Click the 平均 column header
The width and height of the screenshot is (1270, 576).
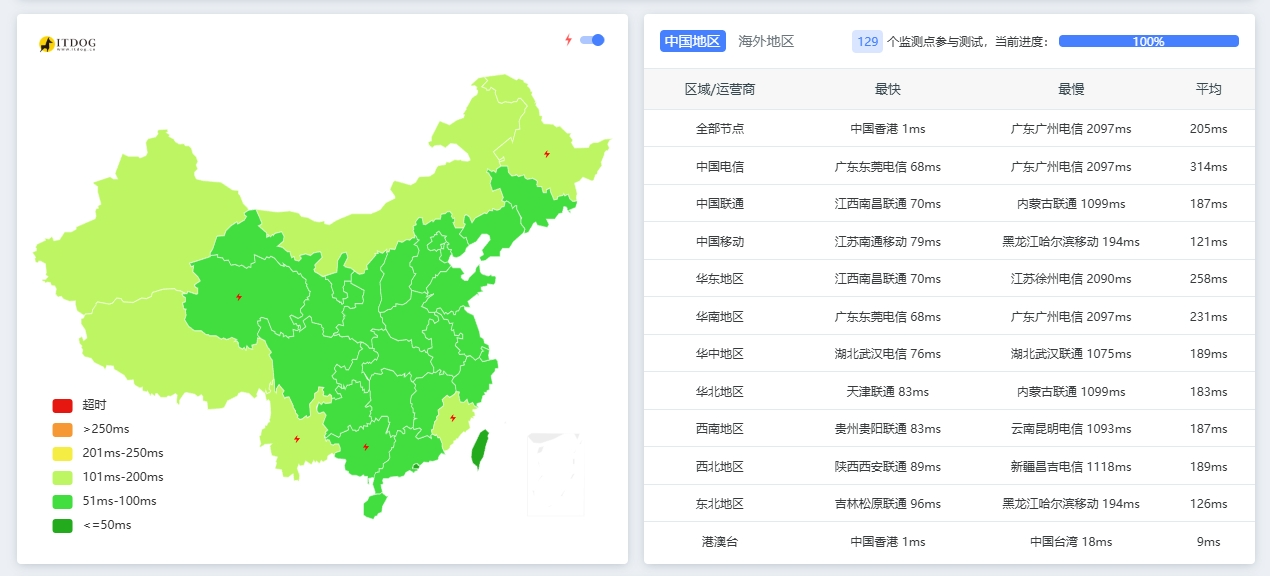pos(1208,89)
